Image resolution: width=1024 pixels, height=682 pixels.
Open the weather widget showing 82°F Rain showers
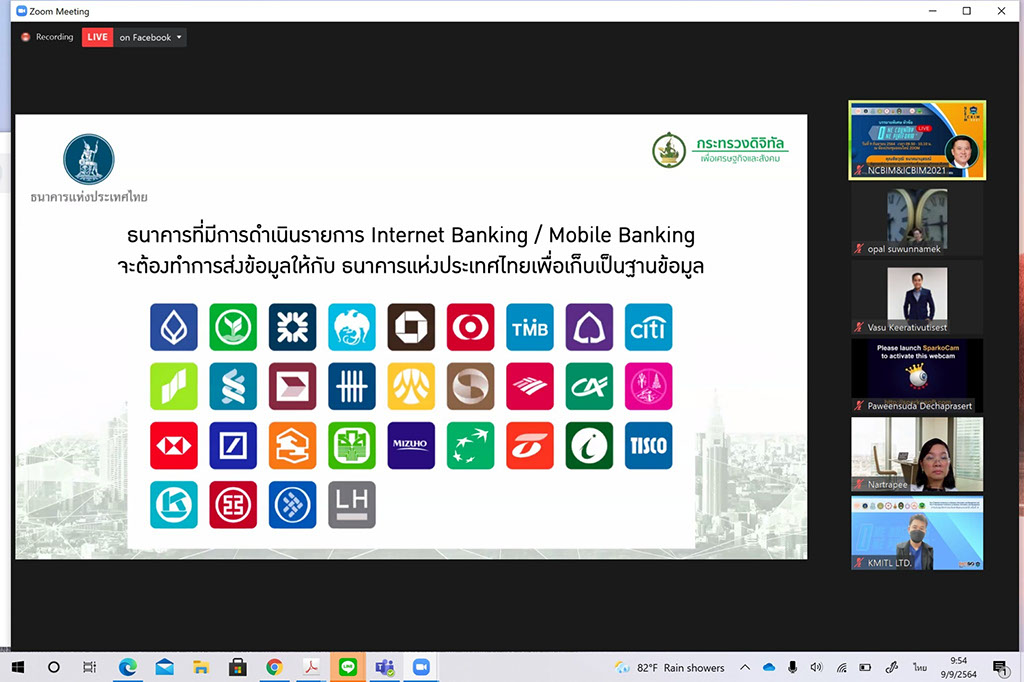tap(669, 668)
